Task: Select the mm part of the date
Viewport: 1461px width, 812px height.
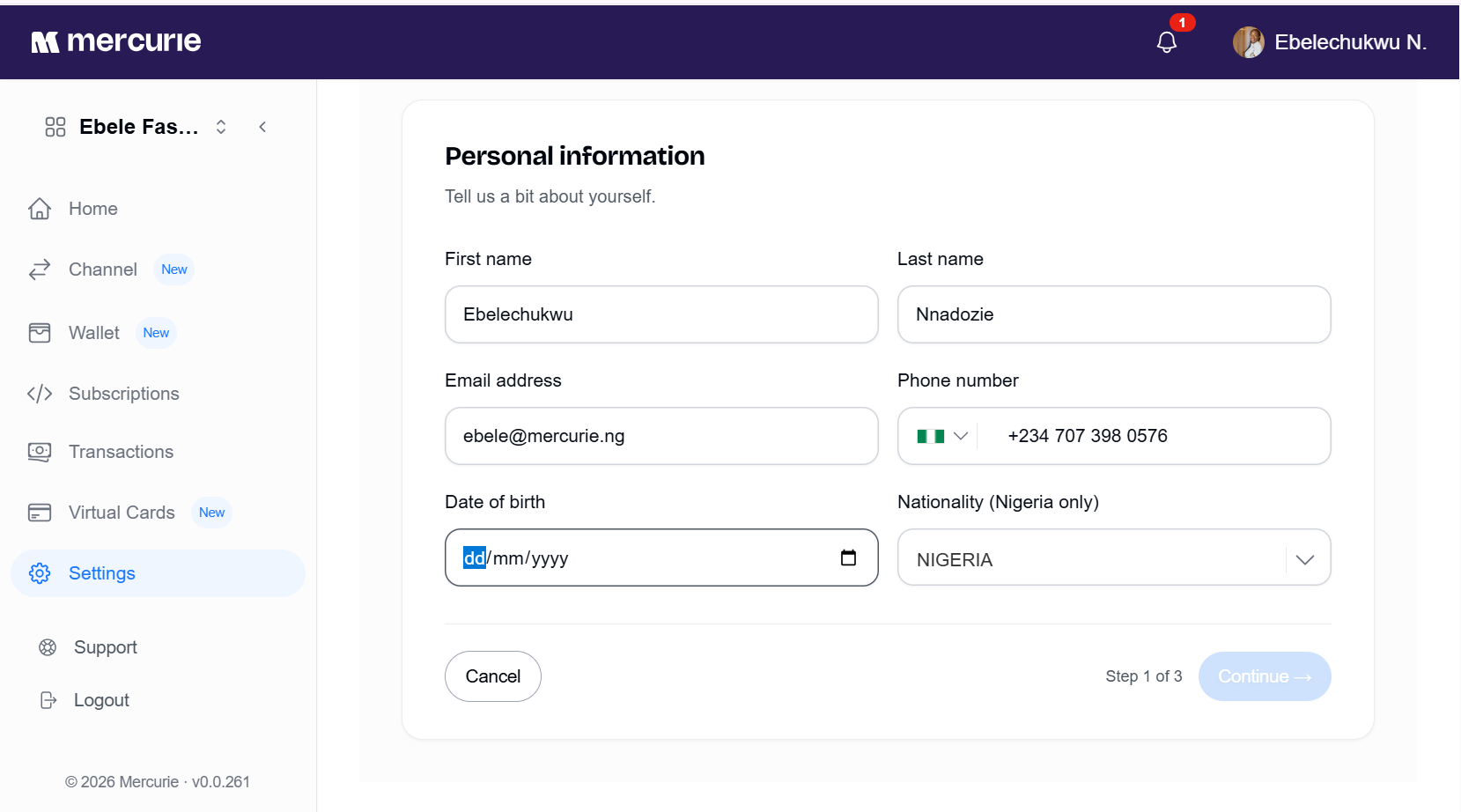Action: click(508, 558)
